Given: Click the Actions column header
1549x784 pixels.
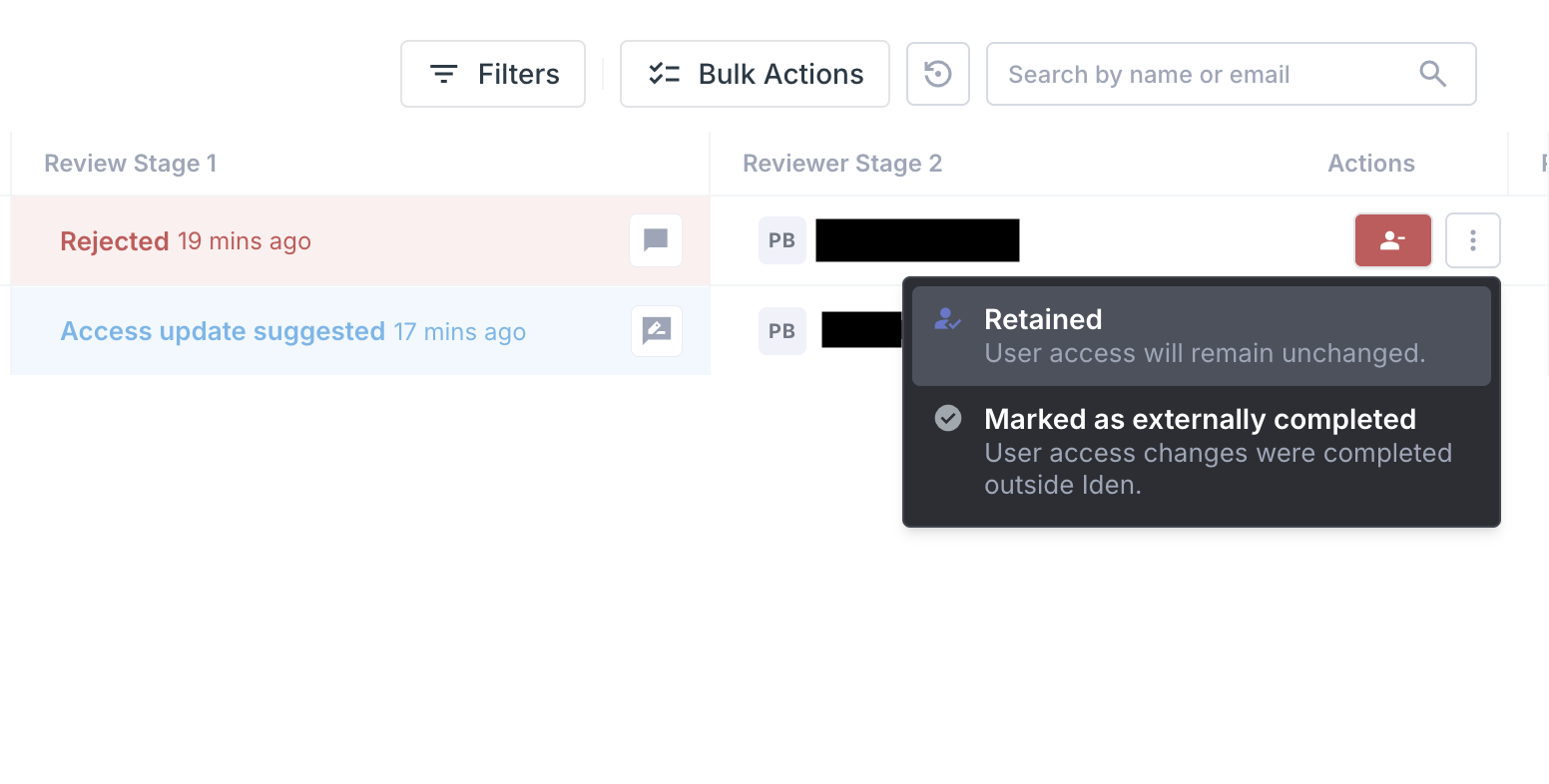Looking at the screenshot, I should click(1370, 164).
